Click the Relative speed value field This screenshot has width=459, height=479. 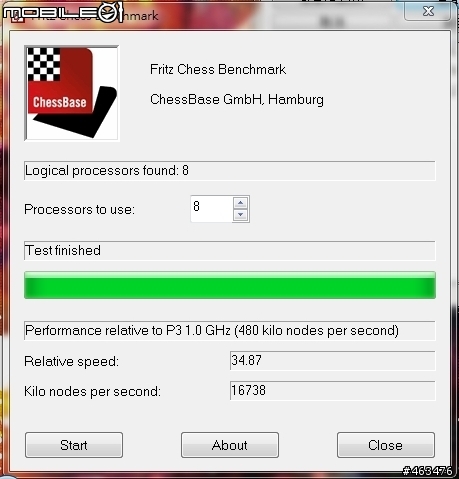[x=332, y=360]
